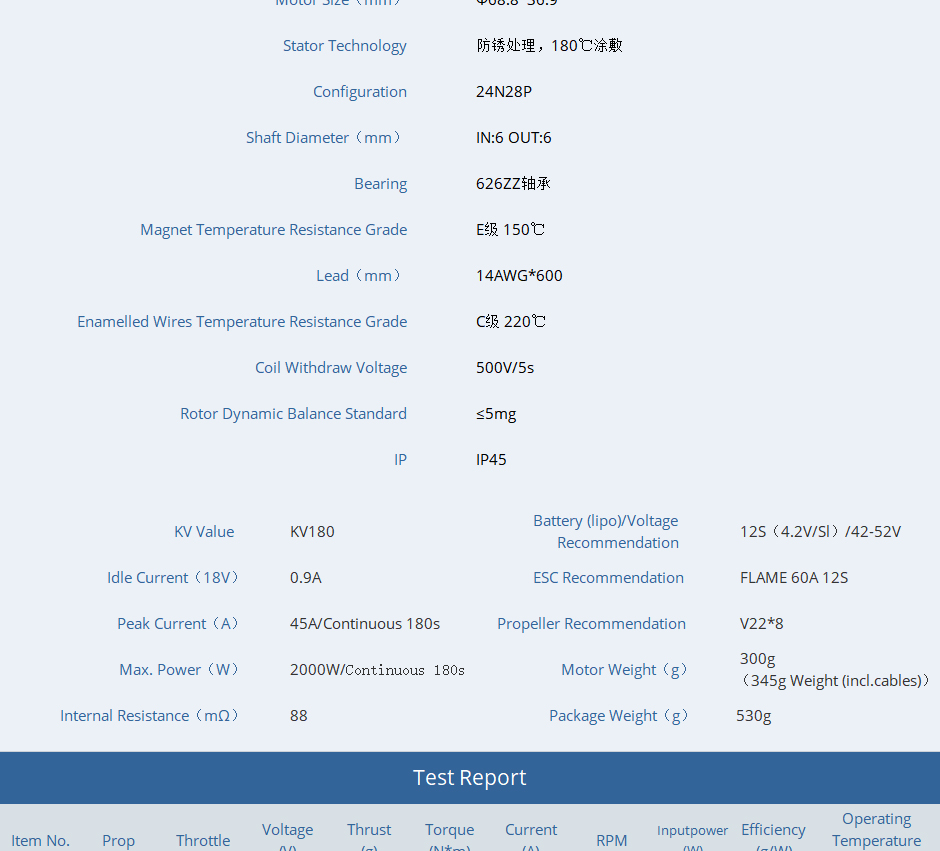Click the "Idle Current（18V）" label
This screenshot has height=851, width=940.
[173, 578]
